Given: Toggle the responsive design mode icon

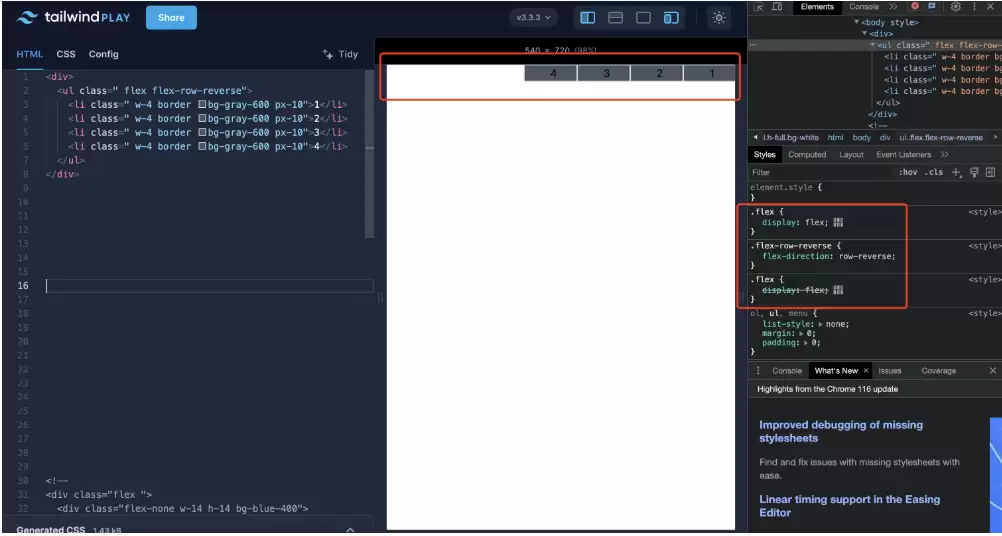Looking at the screenshot, I should 671,18.
